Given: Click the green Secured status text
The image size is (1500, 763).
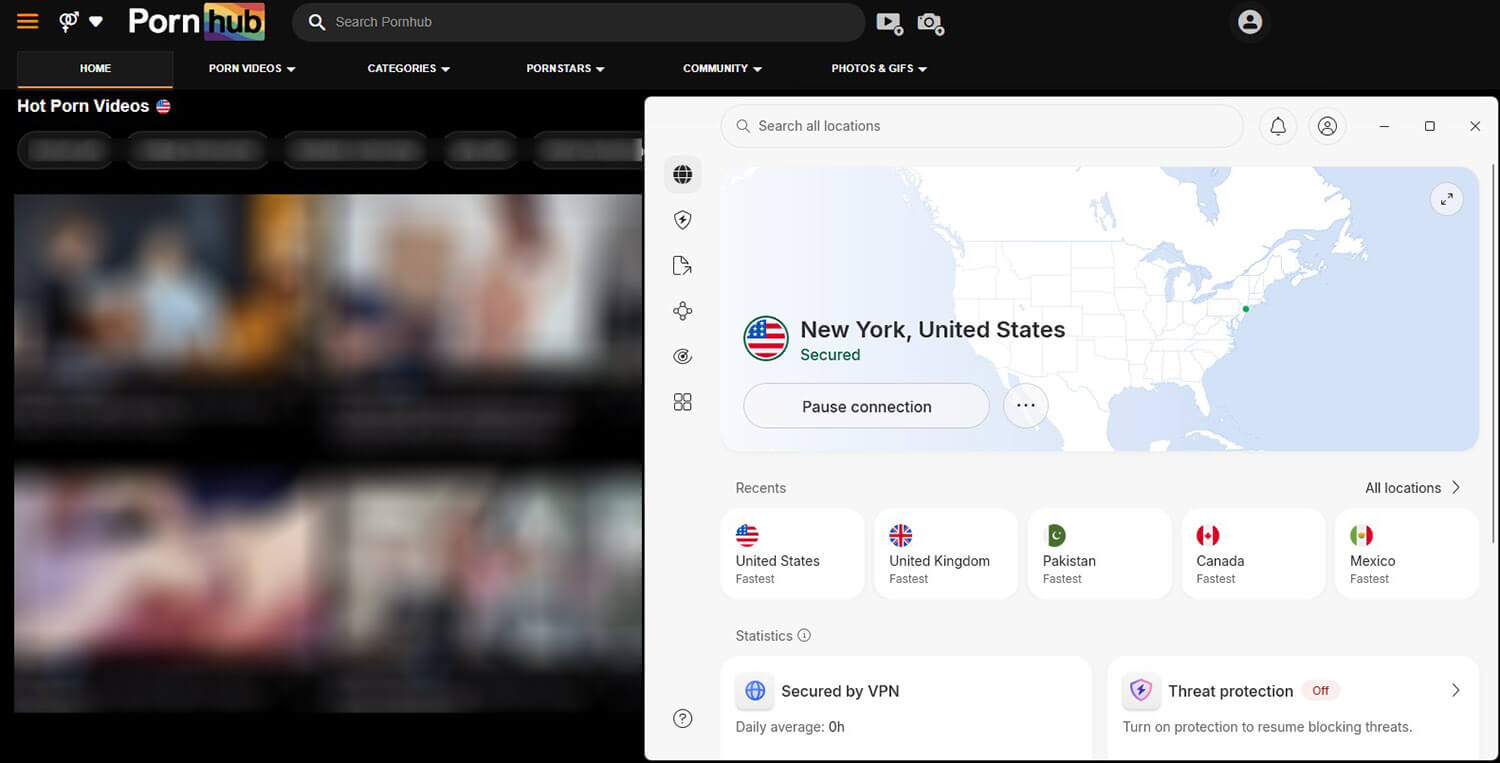Looking at the screenshot, I should (830, 355).
